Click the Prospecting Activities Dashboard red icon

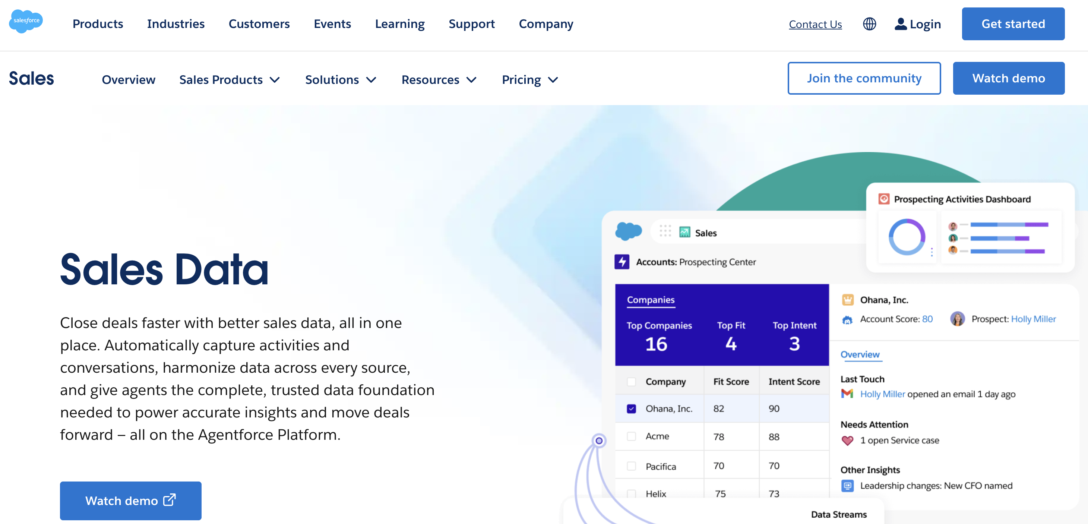(884, 199)
